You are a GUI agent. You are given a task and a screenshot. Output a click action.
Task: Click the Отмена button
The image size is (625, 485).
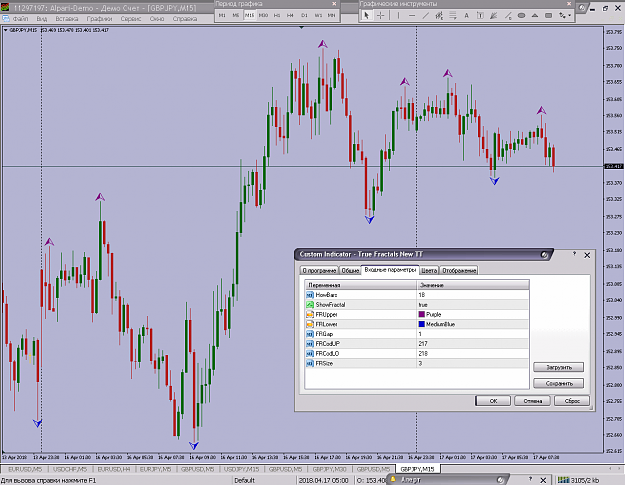coord(533,401)
